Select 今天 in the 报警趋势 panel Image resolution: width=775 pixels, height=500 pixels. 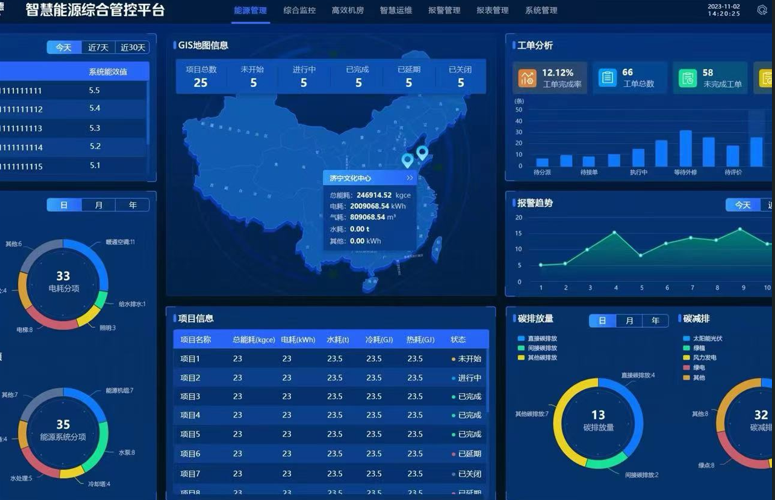pyautogui.click(x=743, y=205)
